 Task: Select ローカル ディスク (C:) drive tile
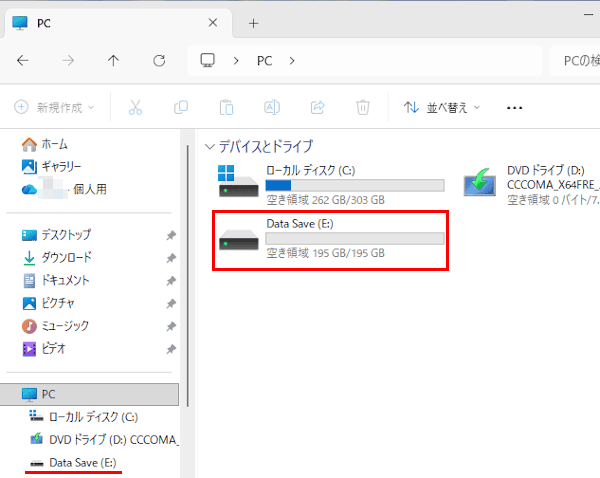(x=331, y=184)
